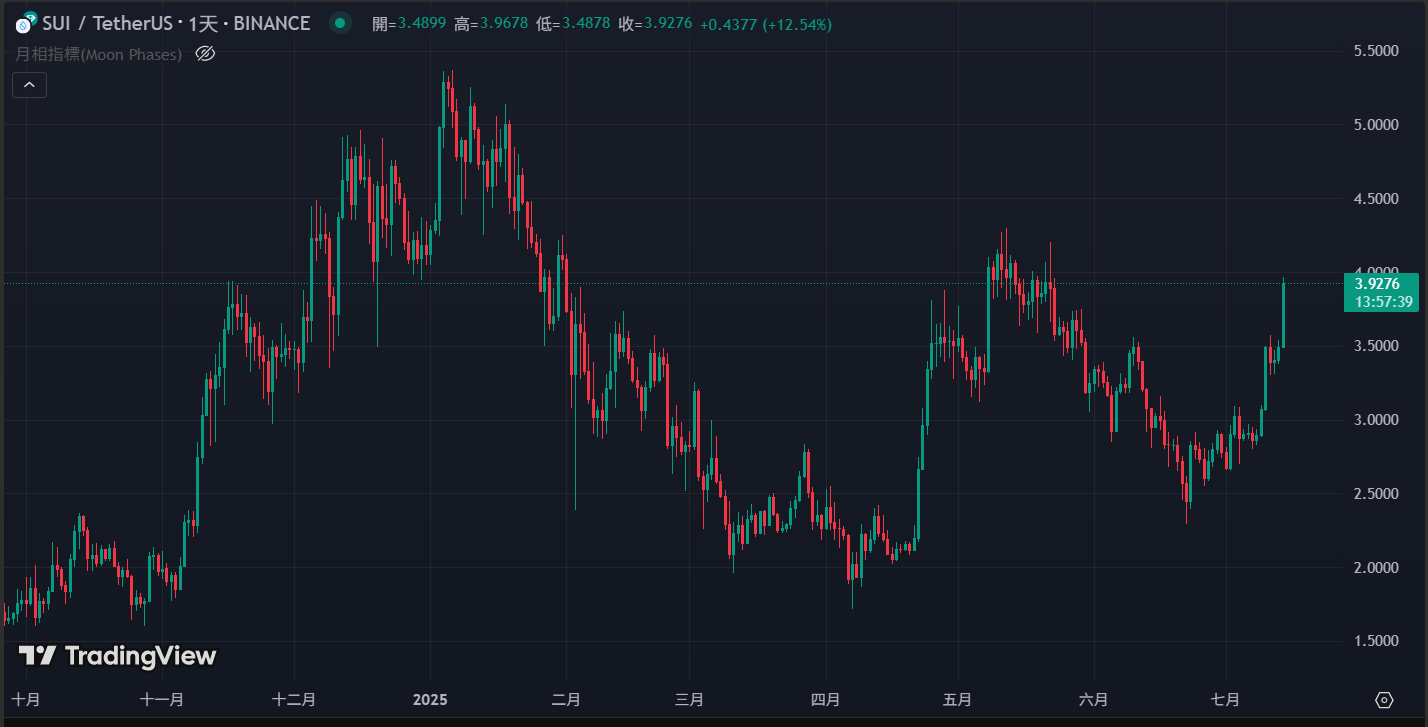Screen dimensions: 1428x727
Task: Click the latest tall green candle
Action: coord(1284,314)
